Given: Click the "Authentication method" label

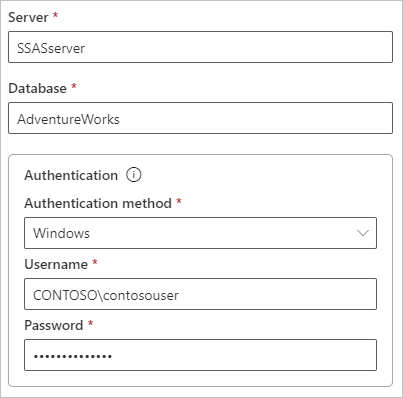Looking at the screenshot, I should 98,203.
